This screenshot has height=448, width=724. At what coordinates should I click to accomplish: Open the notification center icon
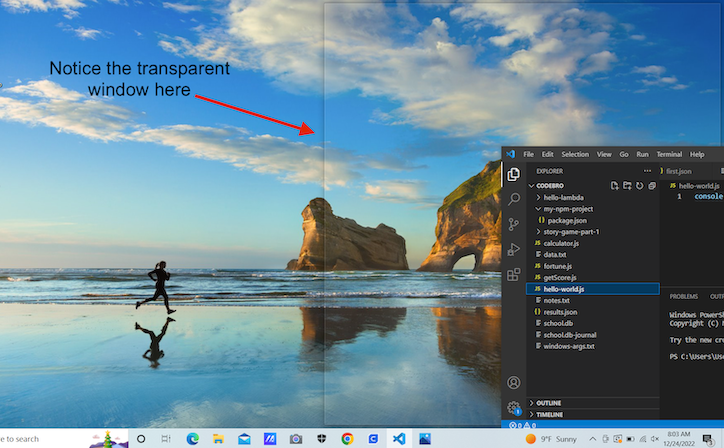[708, 439]
